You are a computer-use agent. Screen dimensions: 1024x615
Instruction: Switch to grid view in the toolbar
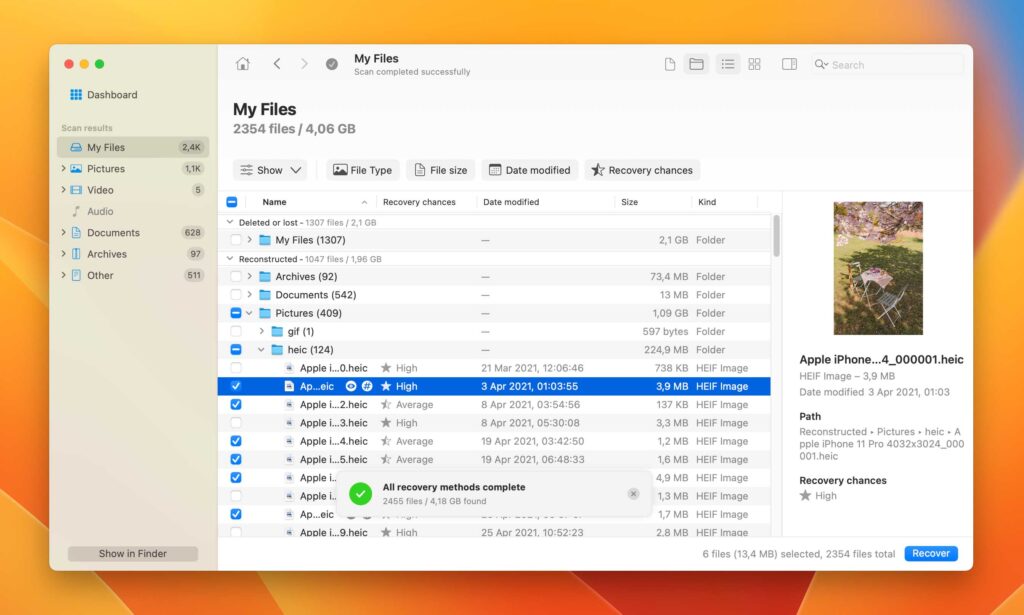click(754, 63)
